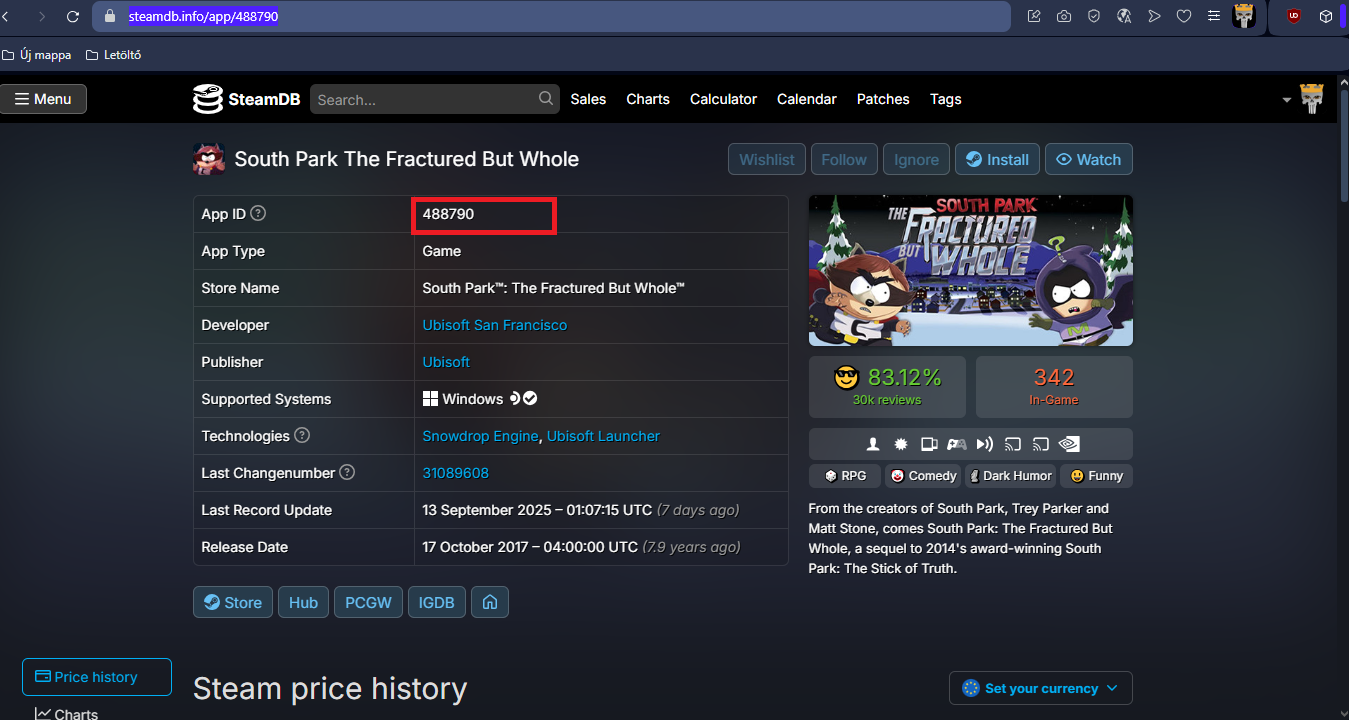Click the SteamDB logo

click(246, 99)
